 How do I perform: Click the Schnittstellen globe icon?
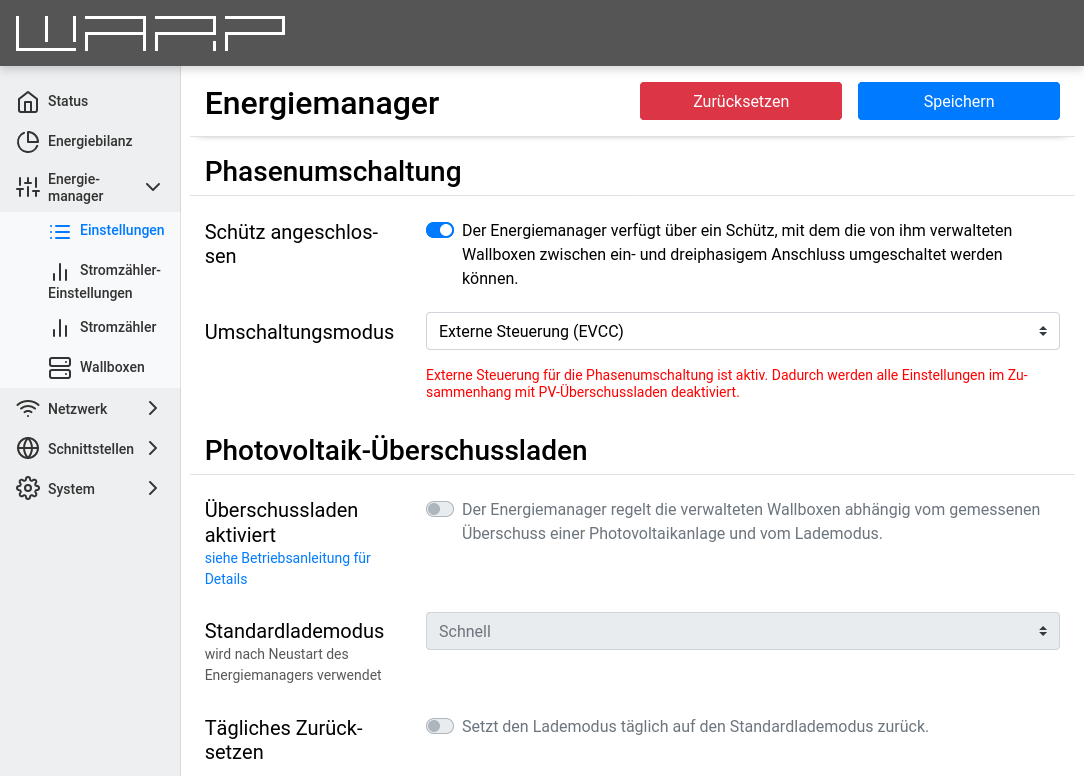tap(27, 448)
